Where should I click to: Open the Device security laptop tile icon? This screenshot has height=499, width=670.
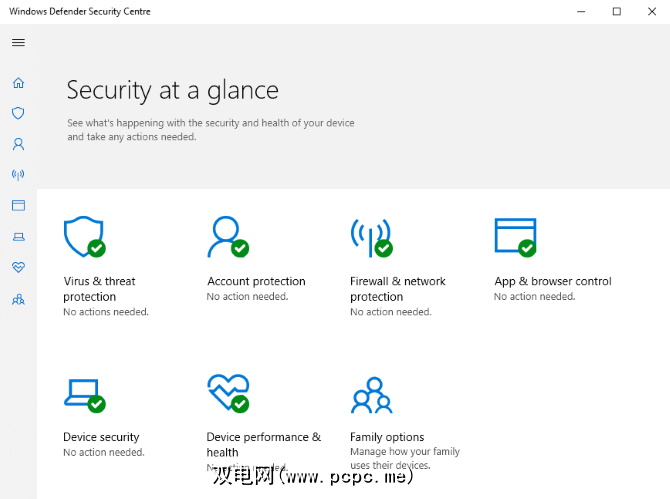82,393
